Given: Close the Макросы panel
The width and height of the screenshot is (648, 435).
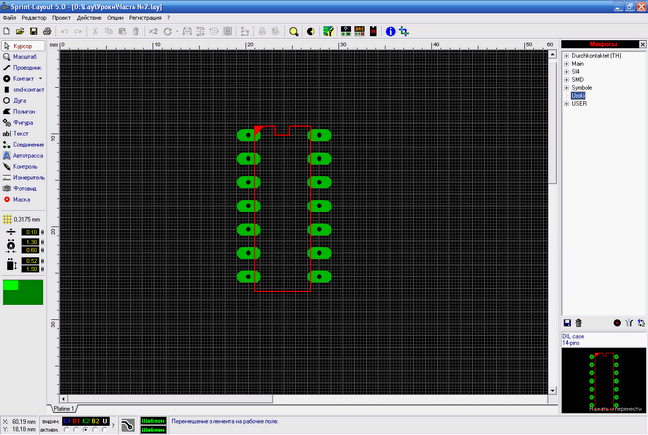Looking at the screenshot, I should tap(642, 44).
